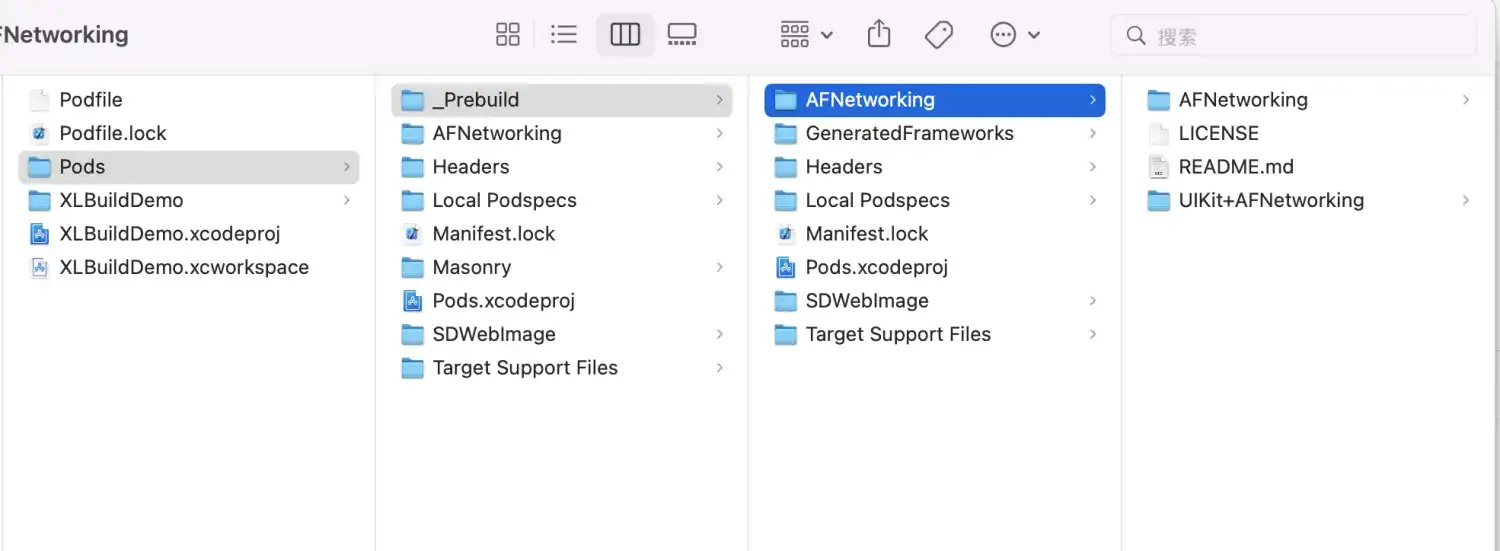Switch to gallery view
1500x551 pixels.
(x=682, y=35)
